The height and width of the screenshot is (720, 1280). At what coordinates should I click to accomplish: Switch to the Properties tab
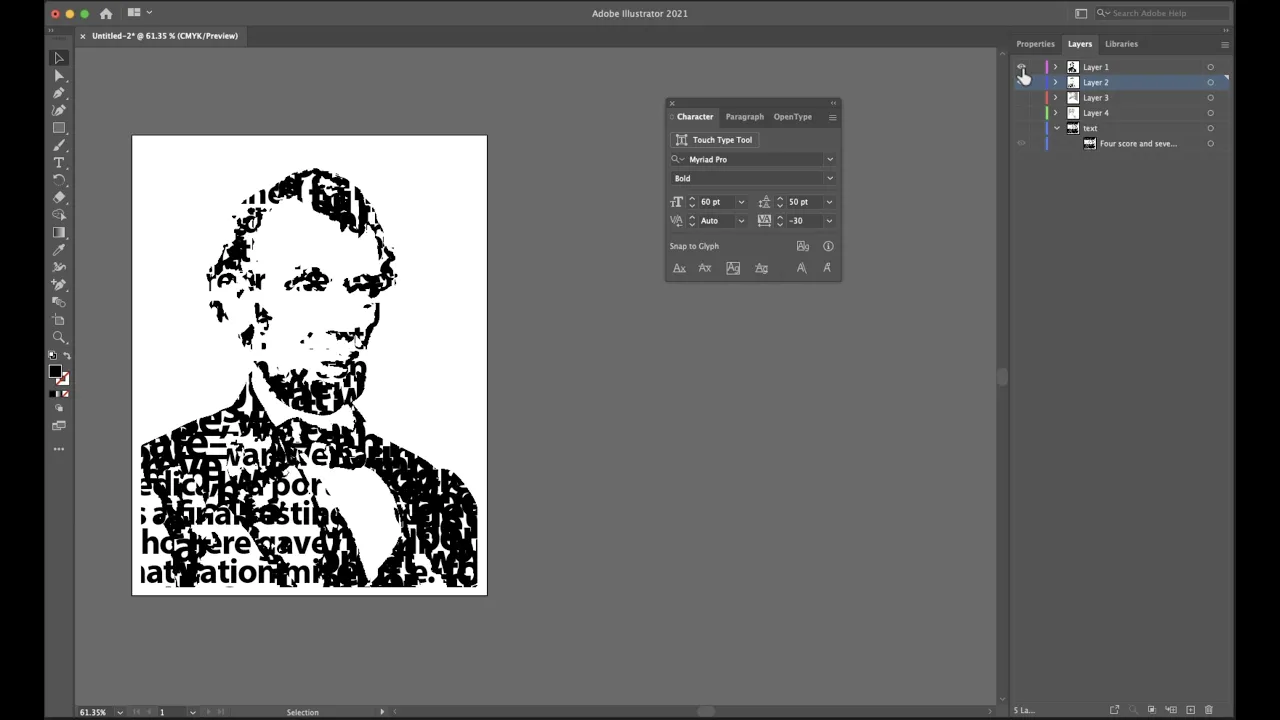pos(1035,44)
